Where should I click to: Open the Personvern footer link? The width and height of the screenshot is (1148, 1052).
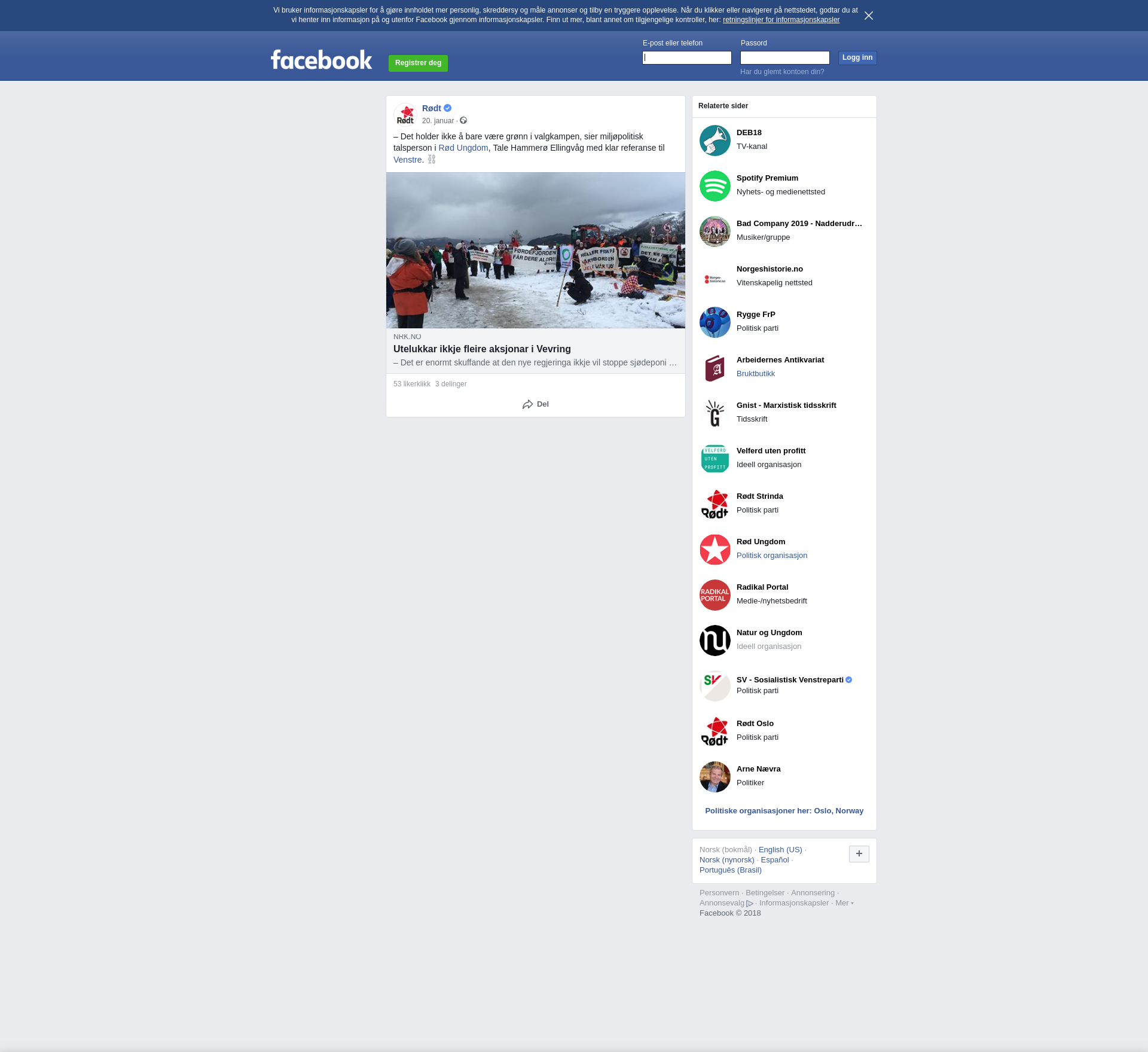pos(719,893)
